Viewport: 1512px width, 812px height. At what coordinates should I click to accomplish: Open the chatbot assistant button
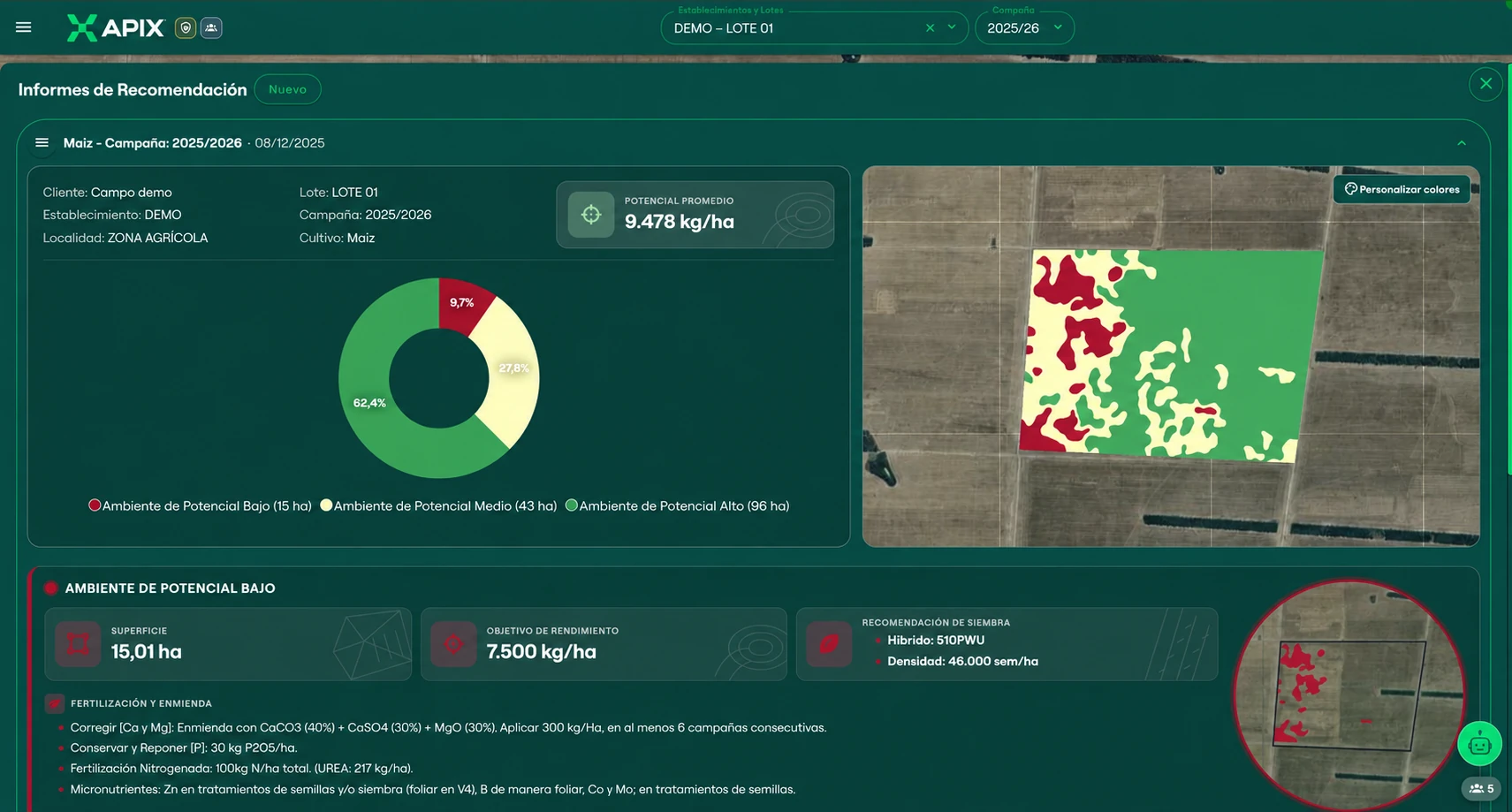coord(1479,743)
